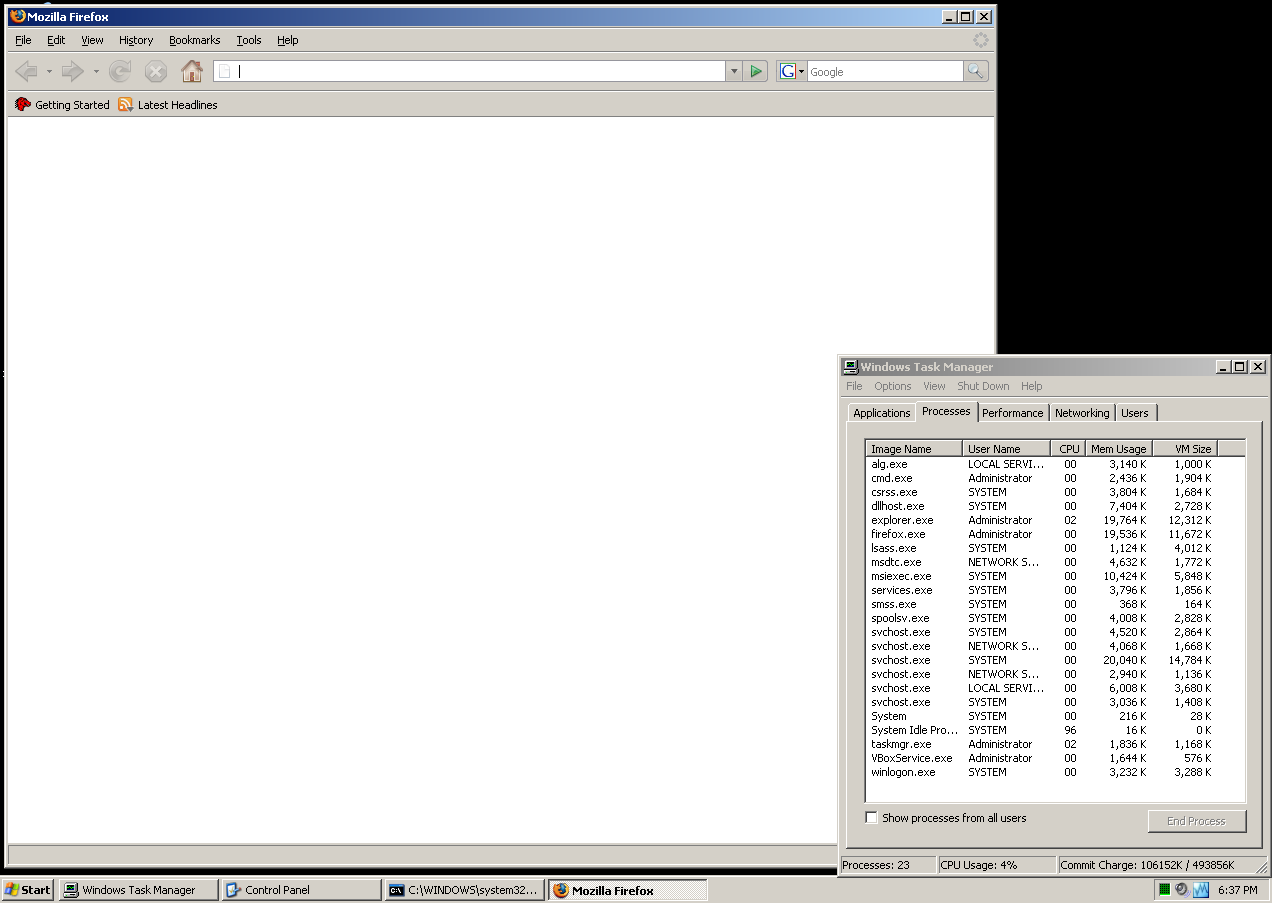Click the green Go arrow button
The width and height of the screenshot is (1272, 903).
coord(757,71)
